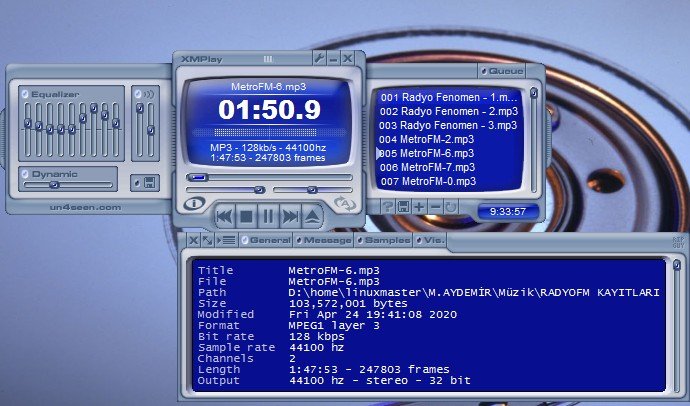Switch to the Vis. tab
This screenshot has width=690, height=406.
430,240
